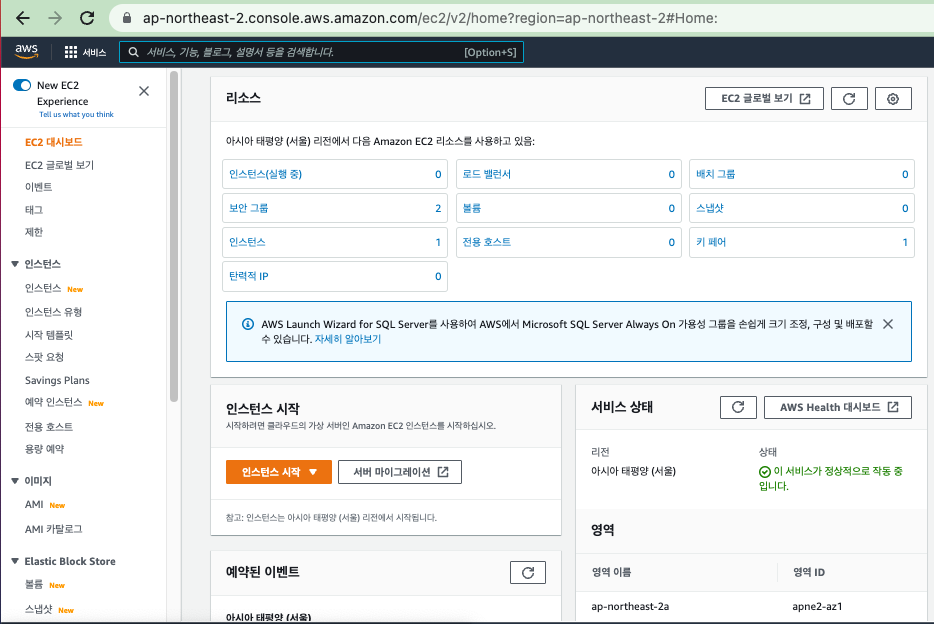Select EC2 글로벌 보기 in the sidebar
The height and width of the screenshot is (624, 934).
(60, 165)
